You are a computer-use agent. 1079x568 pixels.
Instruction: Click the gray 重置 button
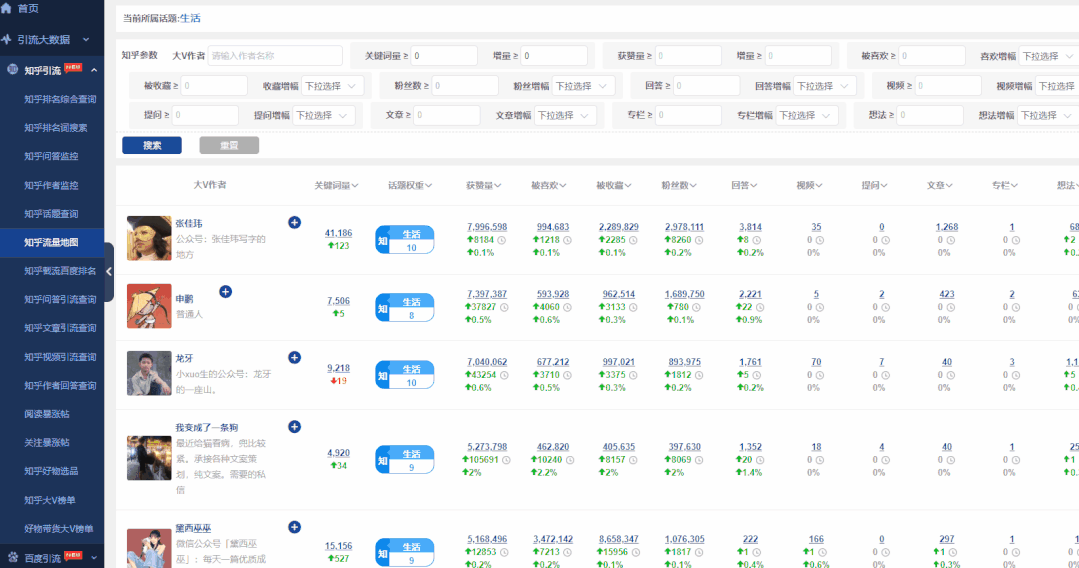click(229, 145)
